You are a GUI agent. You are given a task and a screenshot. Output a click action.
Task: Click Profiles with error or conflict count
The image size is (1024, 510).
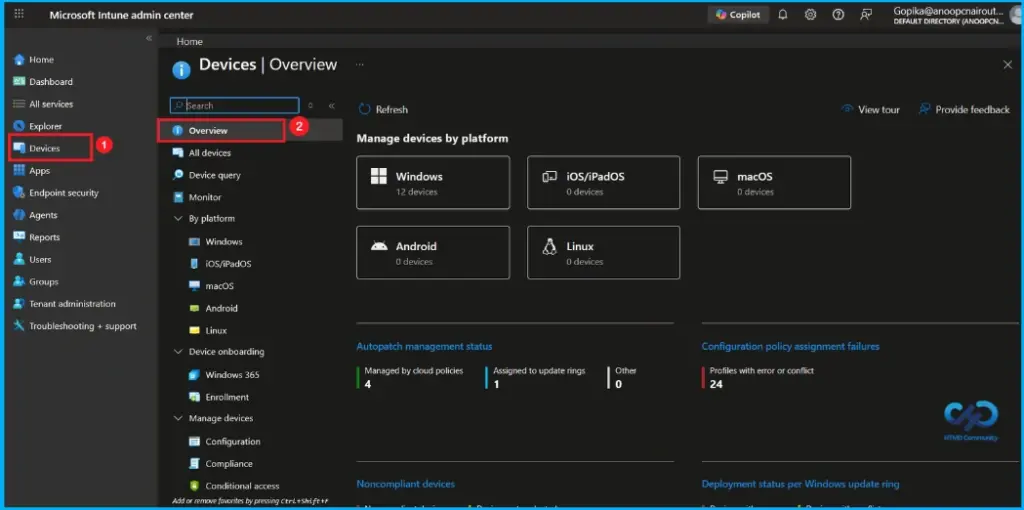tap(716, 385)
